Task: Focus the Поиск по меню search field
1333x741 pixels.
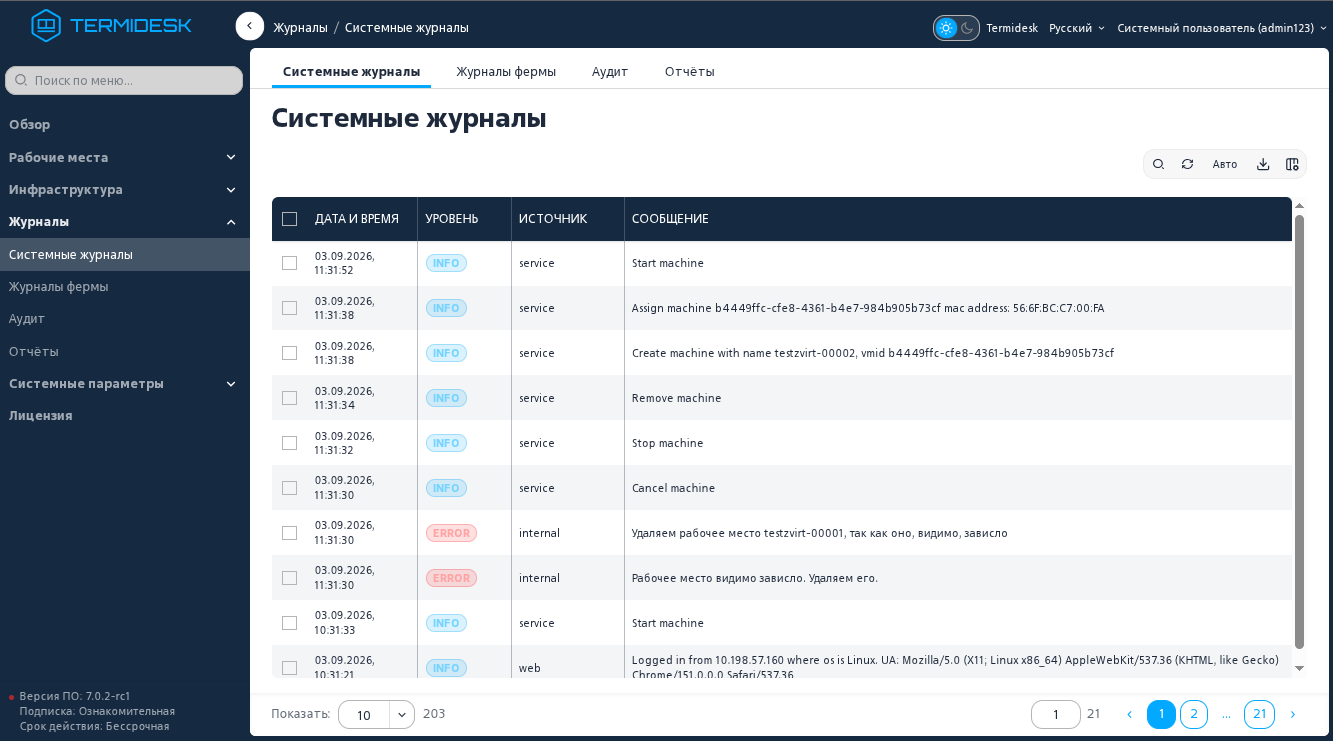Action: point(124,80)
